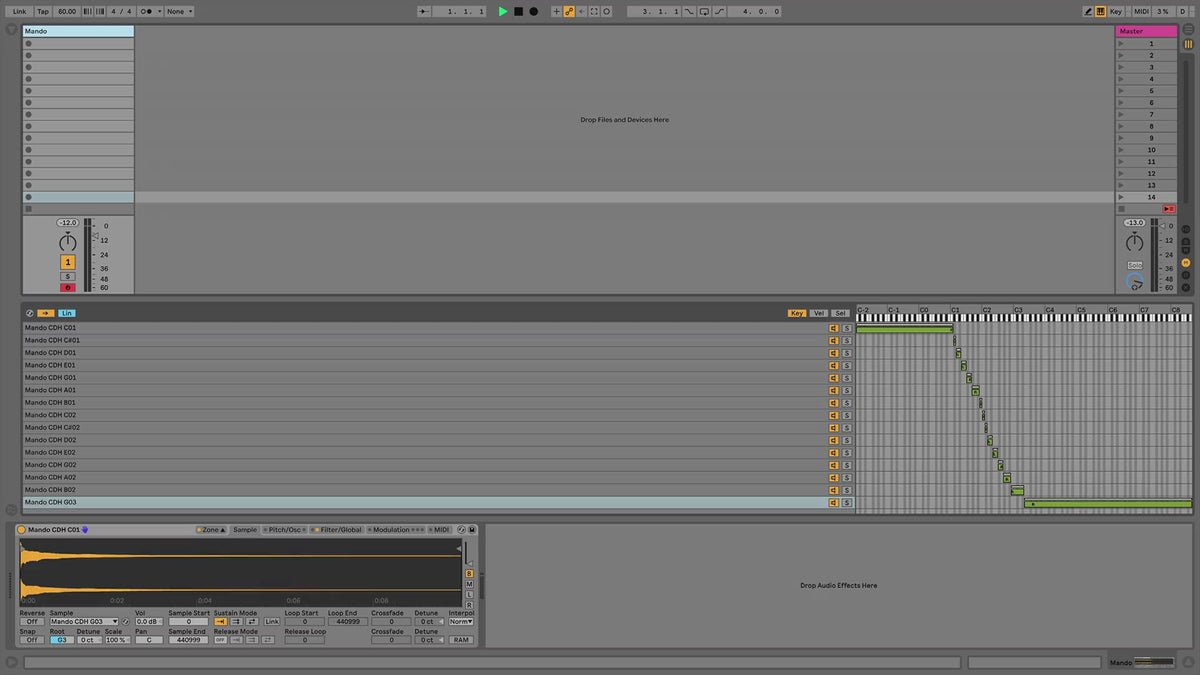The height and width of the screenshot is (675, 1200).
Task: Click the Vel zone editor button
Action: pyautogui.click(x=818, y=313)
